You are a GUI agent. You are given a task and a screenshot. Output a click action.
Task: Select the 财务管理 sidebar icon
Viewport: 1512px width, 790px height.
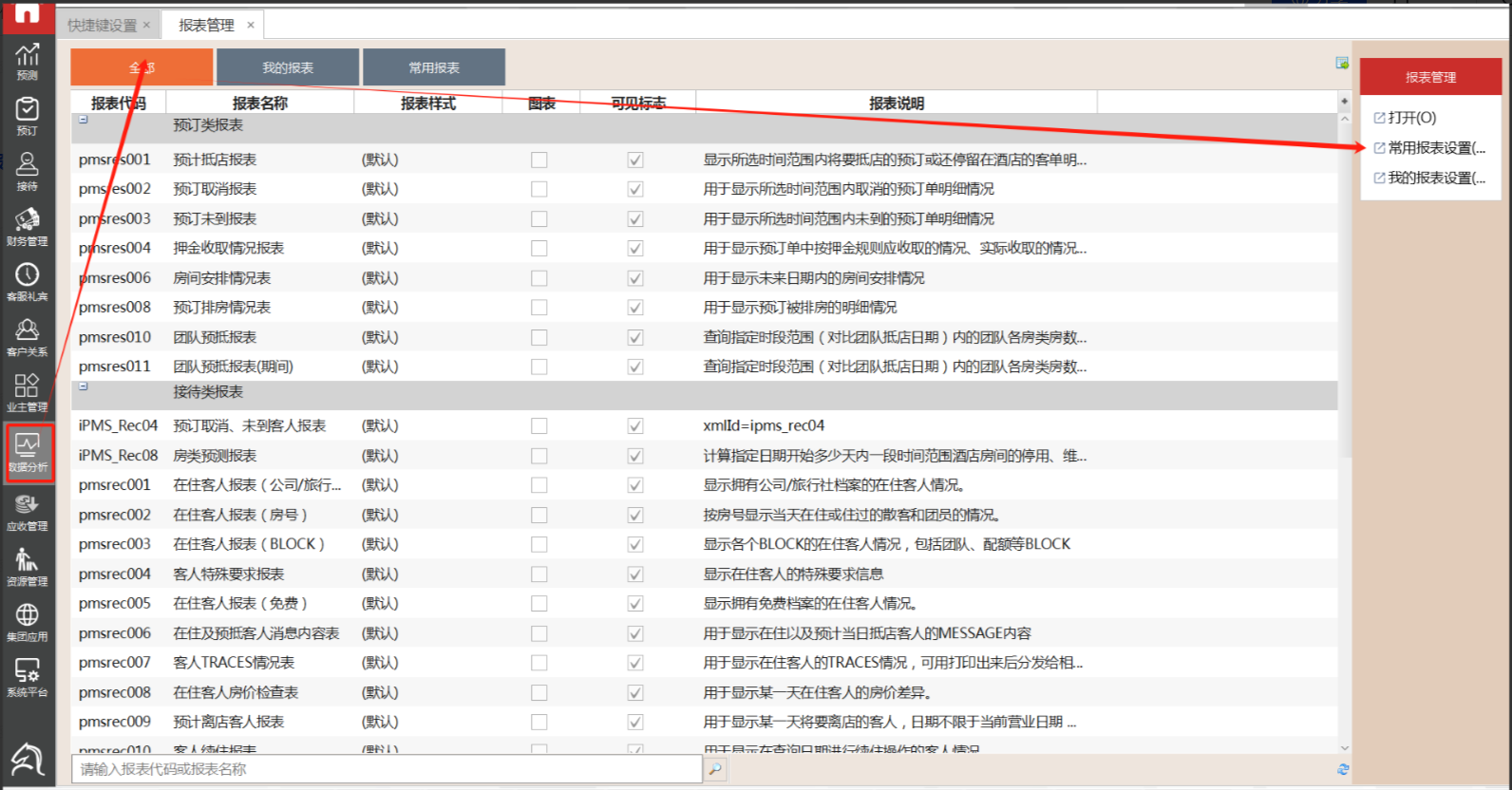click(x=27, y=226)
